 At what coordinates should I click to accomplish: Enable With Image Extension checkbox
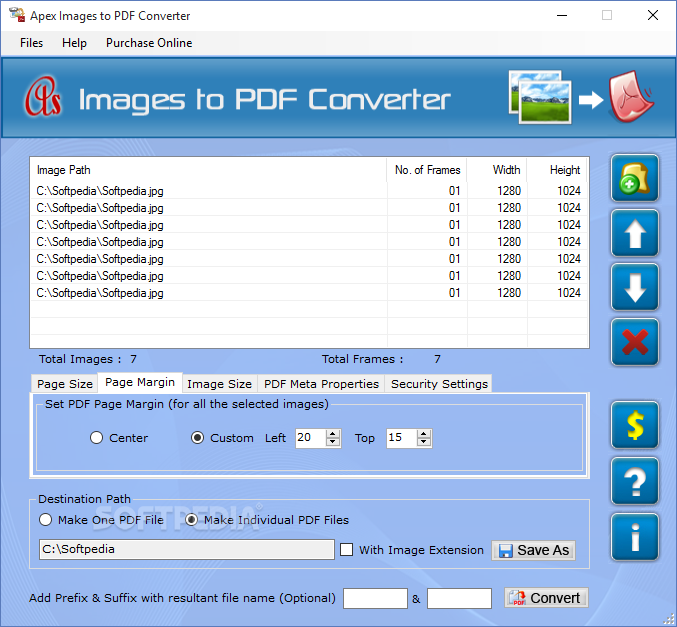346,550
